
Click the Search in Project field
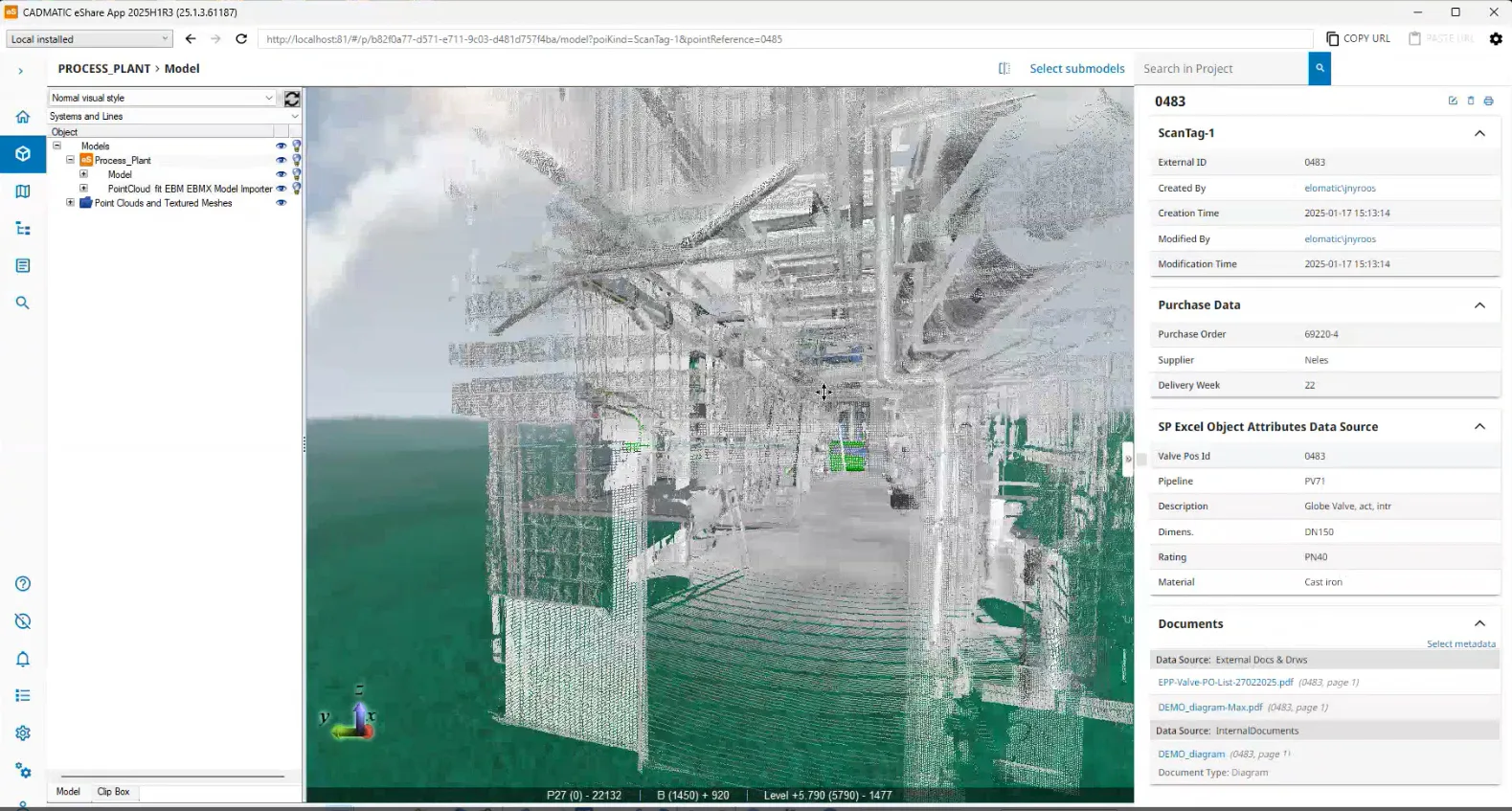click(x=1220, y=69)
